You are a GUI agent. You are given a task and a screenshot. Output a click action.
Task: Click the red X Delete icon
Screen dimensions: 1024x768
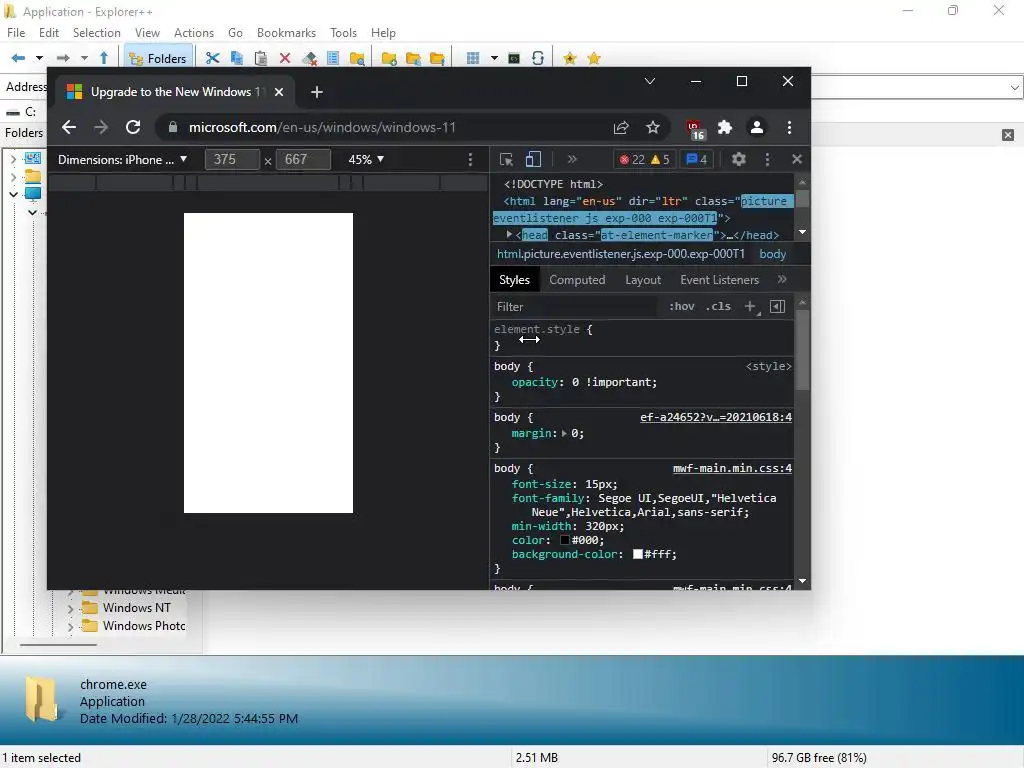[285, 58]
